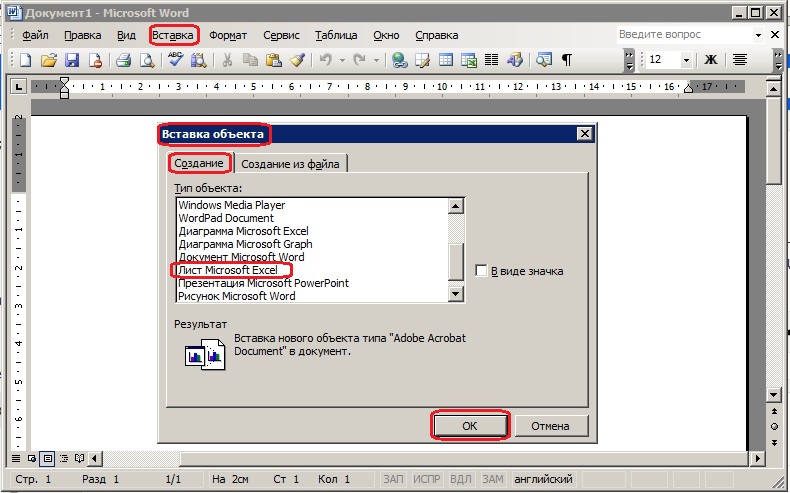Image resolution: width=790 pixels, height=493 pixels.
Task: Insert a hyperlink with globe icon
Action: [x=400, y=60]
